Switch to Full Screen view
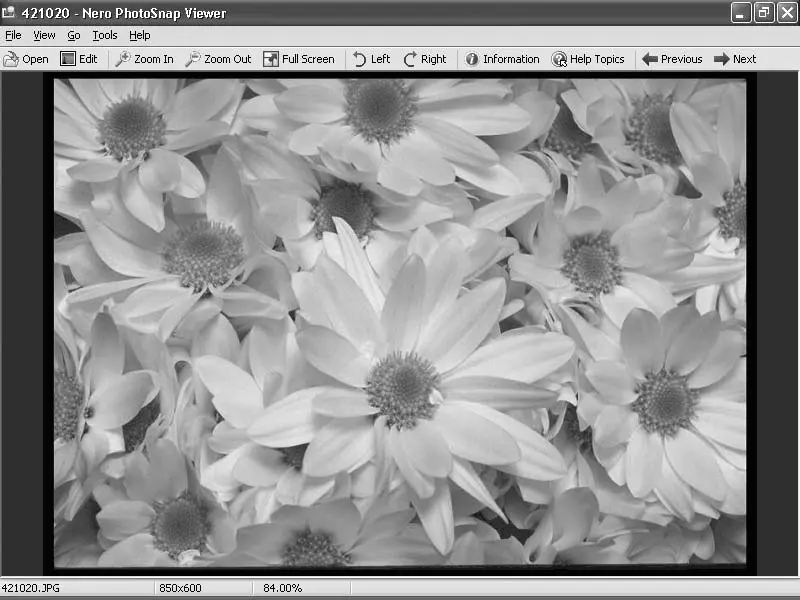The height and width of the screenshot is (600, 800). (298, 59)
